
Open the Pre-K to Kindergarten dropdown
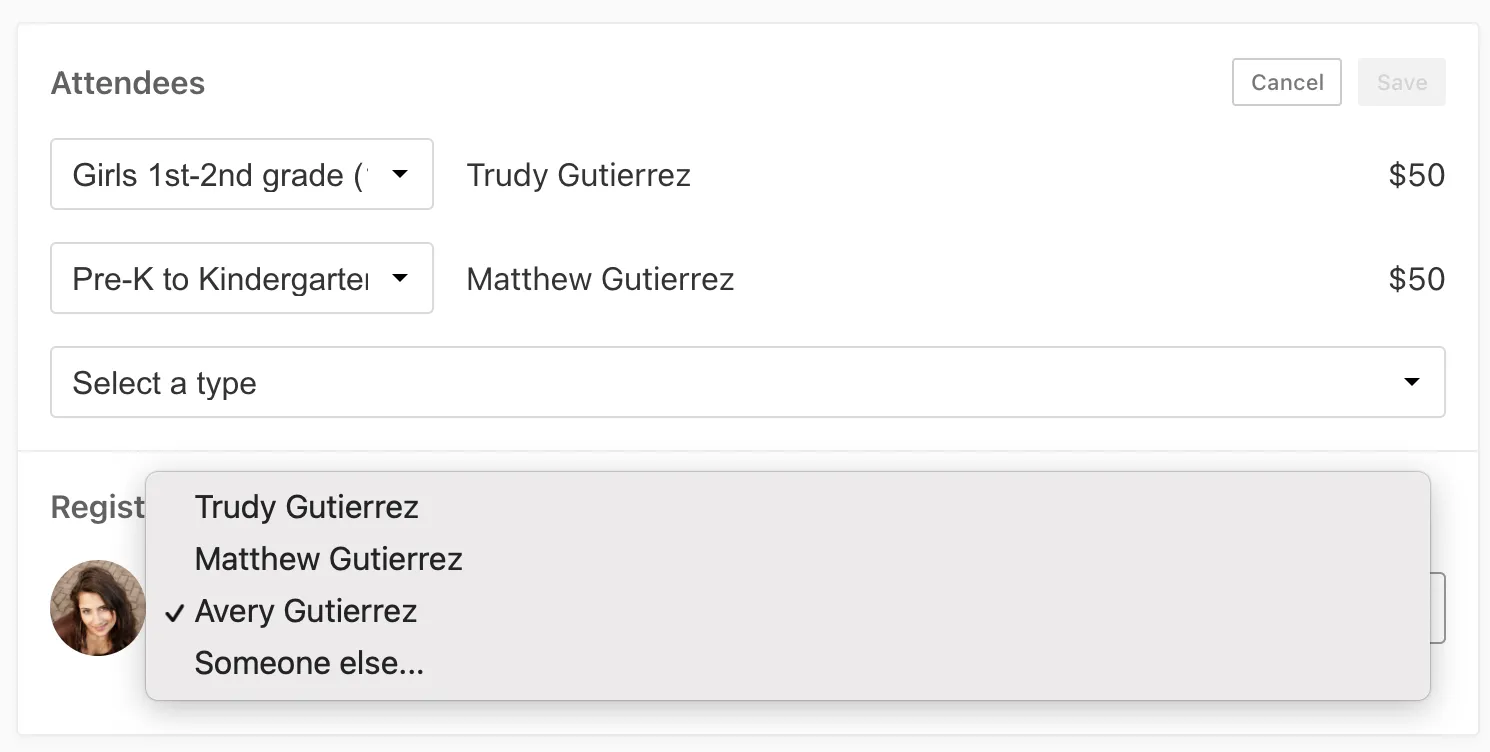coord(220,279)
